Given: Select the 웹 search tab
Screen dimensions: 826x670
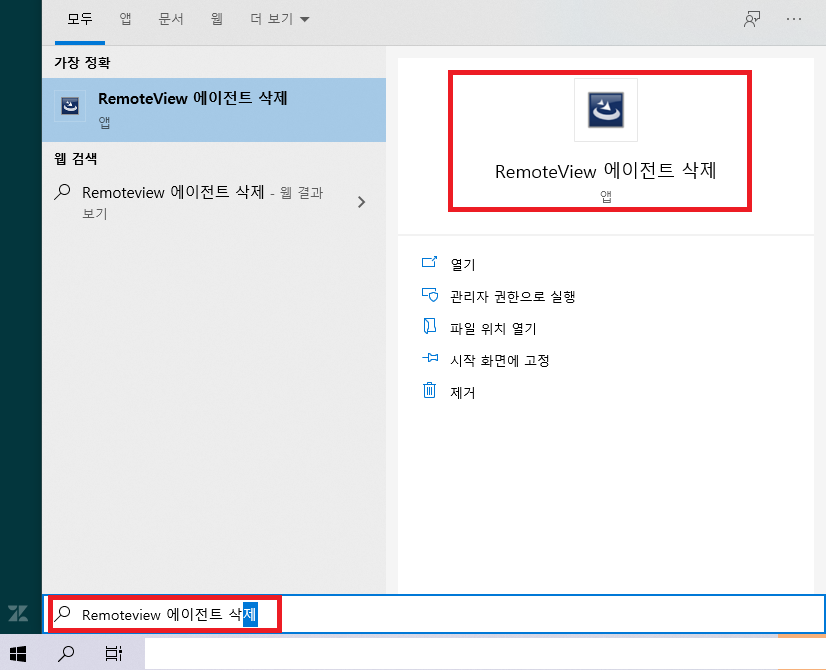Looking at the screenshot, I should coord(217,19).
